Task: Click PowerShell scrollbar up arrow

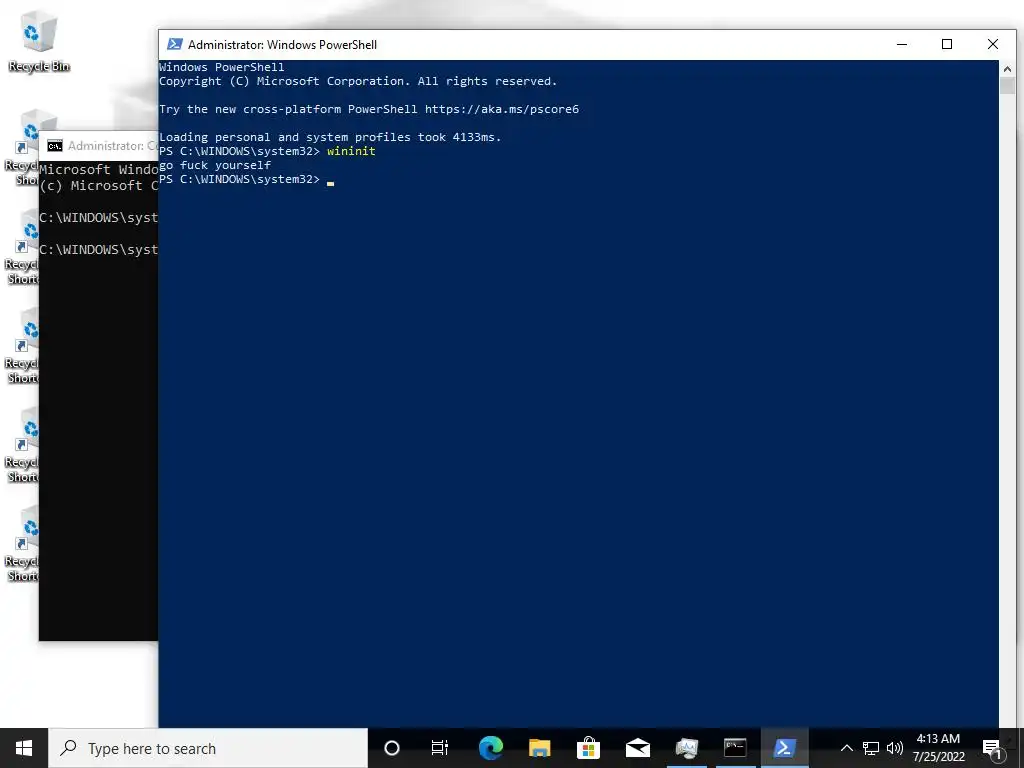Action: click(x=1007, y=69)
